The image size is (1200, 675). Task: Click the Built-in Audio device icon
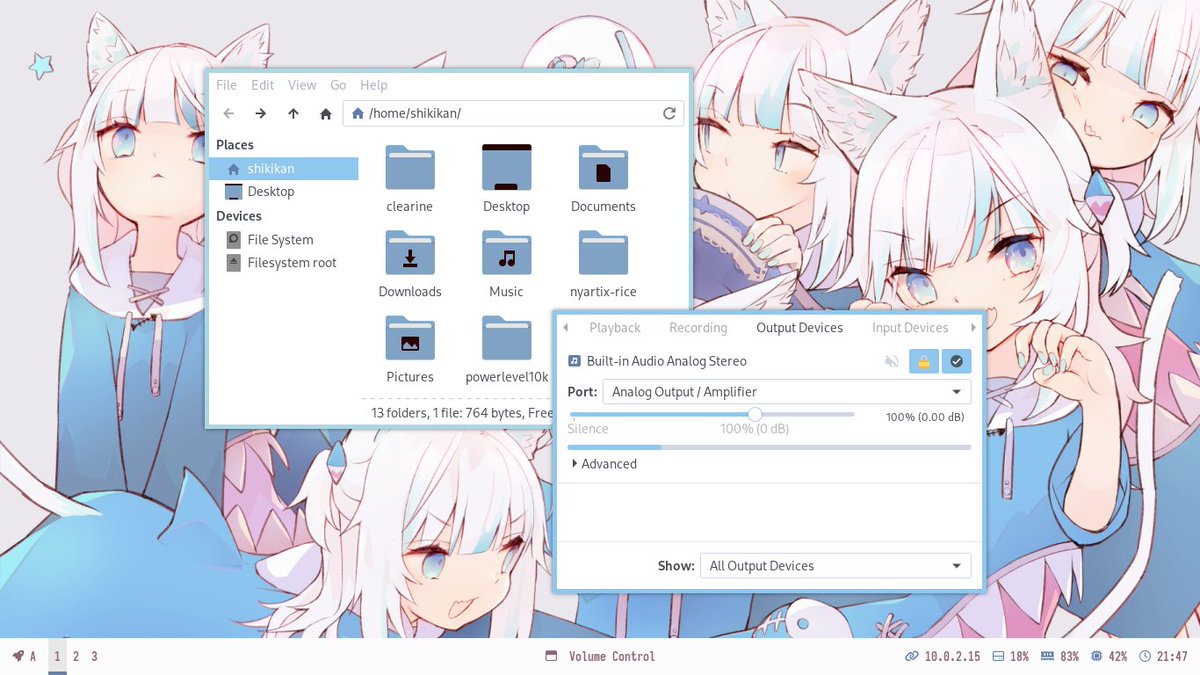coord(574,361)
